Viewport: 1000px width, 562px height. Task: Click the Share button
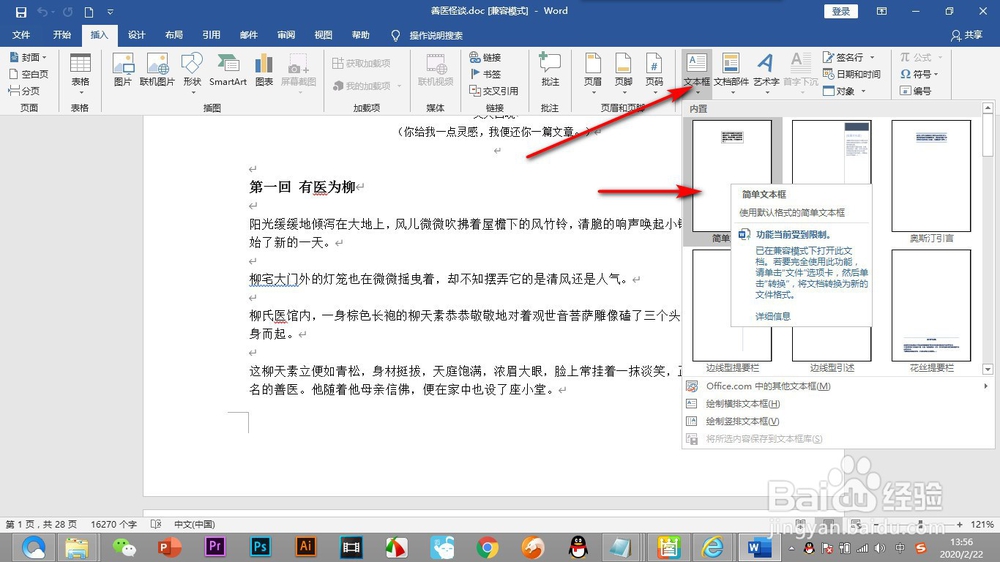point(967,35)
